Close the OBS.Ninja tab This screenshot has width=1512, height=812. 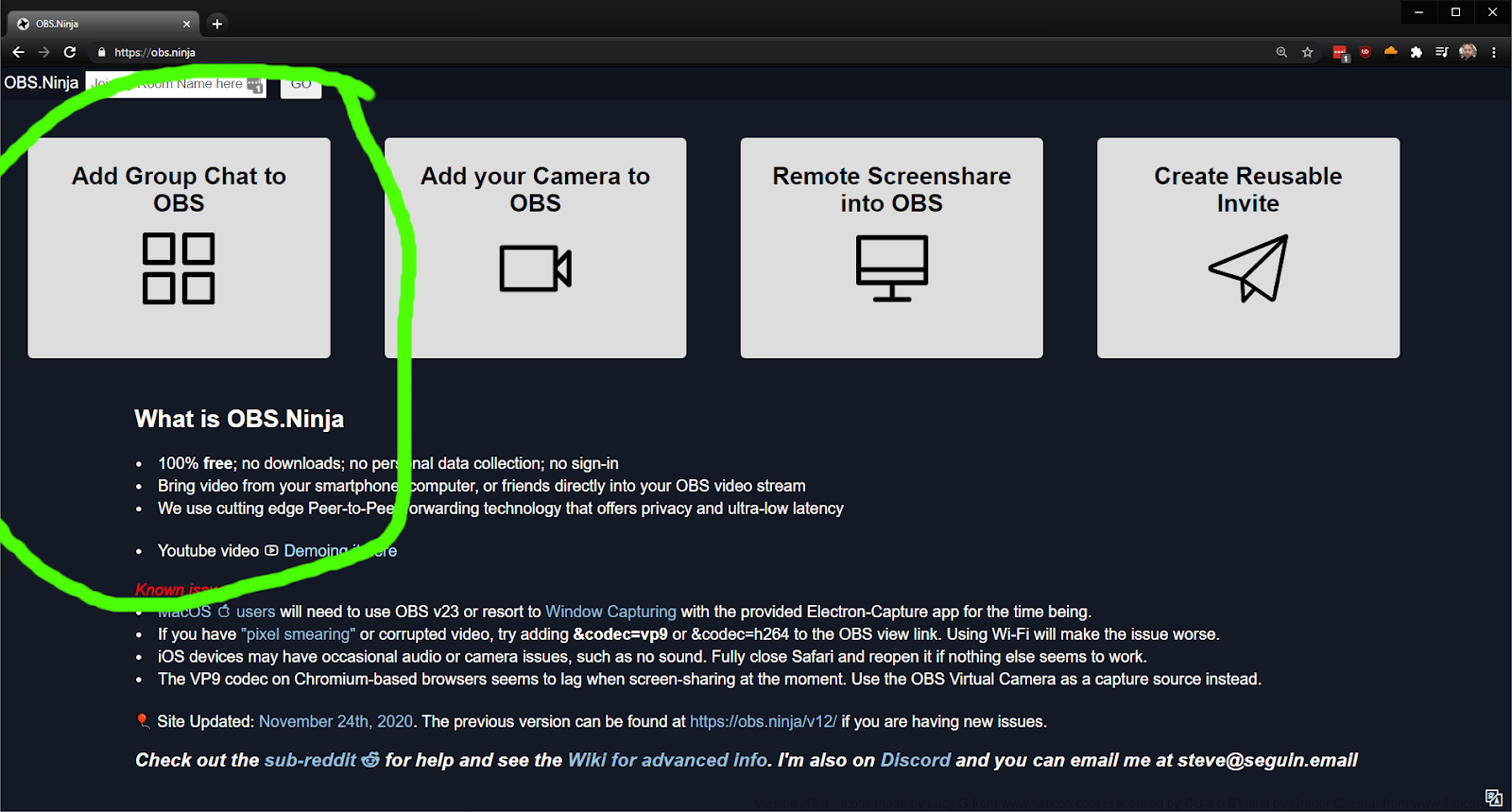click(186, 24)
